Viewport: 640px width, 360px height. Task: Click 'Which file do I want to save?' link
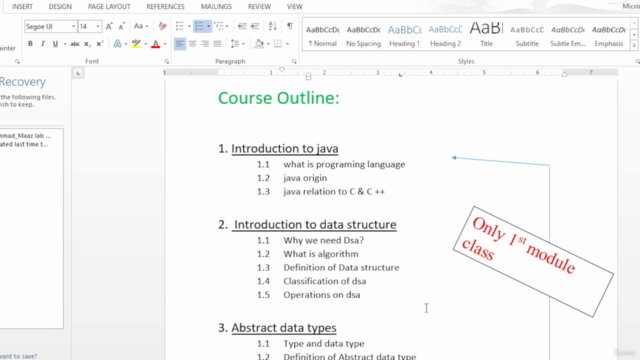pos(18,356)
